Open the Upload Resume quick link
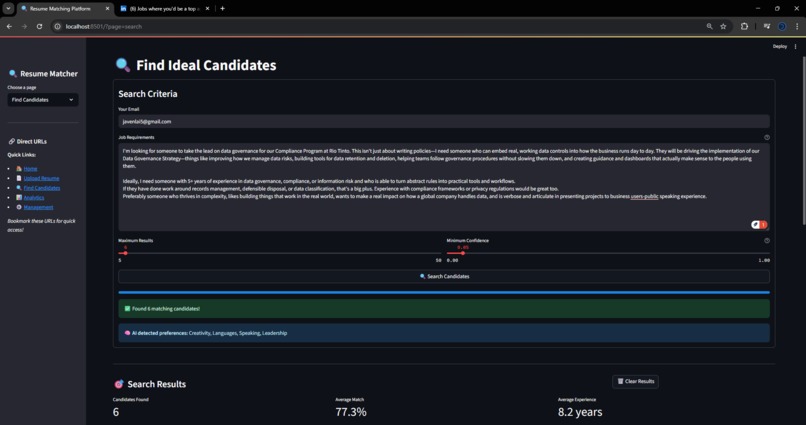Viewport: 806px width, 425px height. pos(41,178)
